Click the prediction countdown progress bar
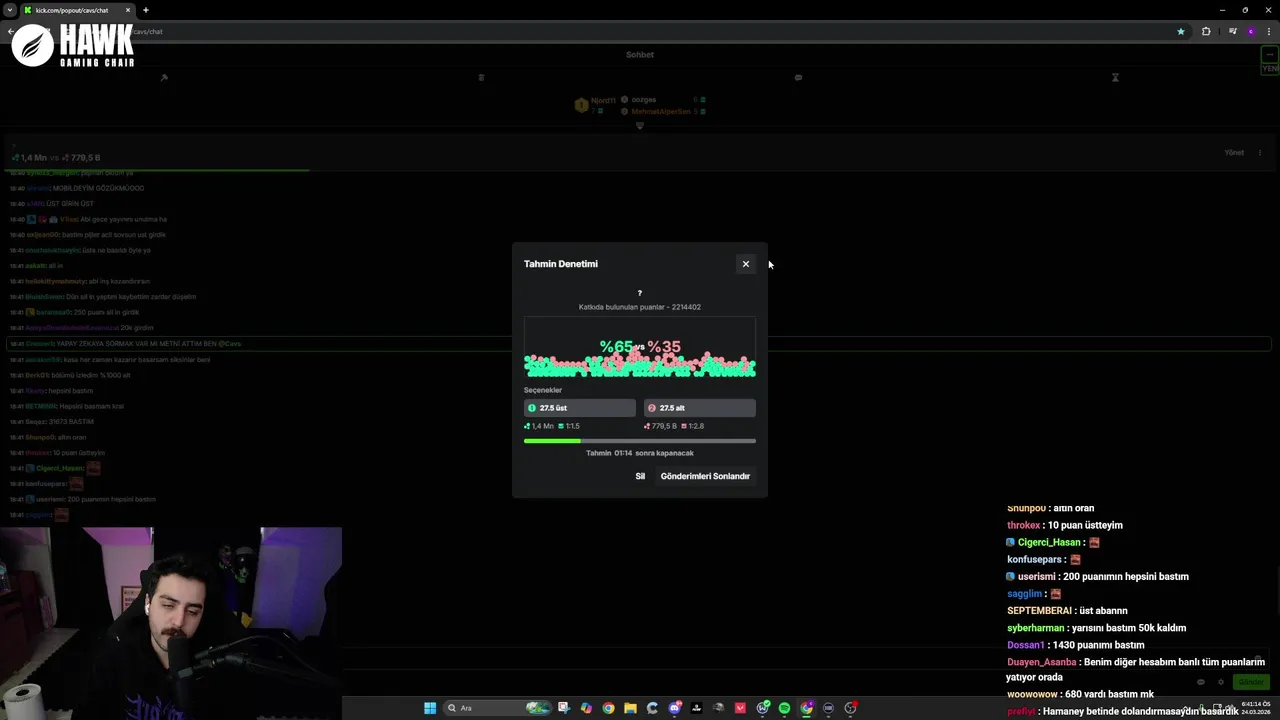Viewport: 1280px width, 720px height. coord(640,441)
